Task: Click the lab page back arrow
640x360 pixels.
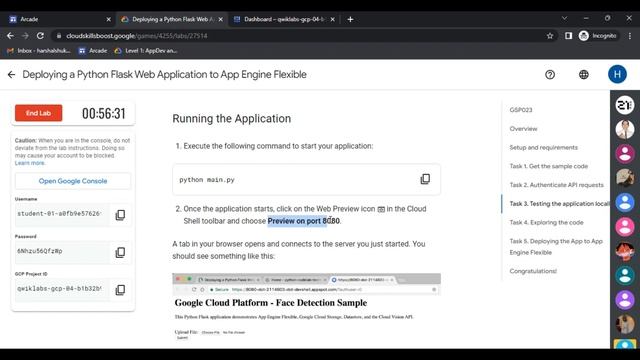Action: [x=11, y=74]
